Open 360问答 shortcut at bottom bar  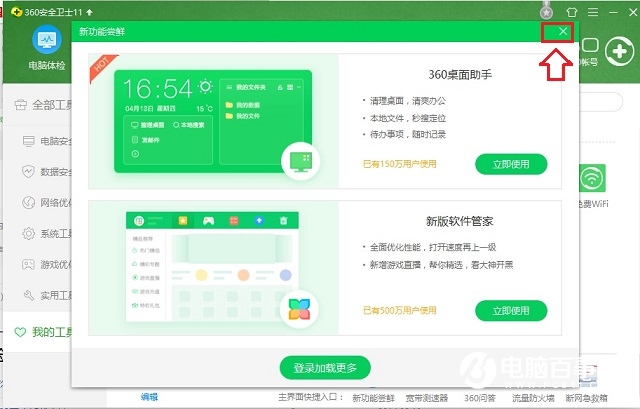(x=480, y=398)
